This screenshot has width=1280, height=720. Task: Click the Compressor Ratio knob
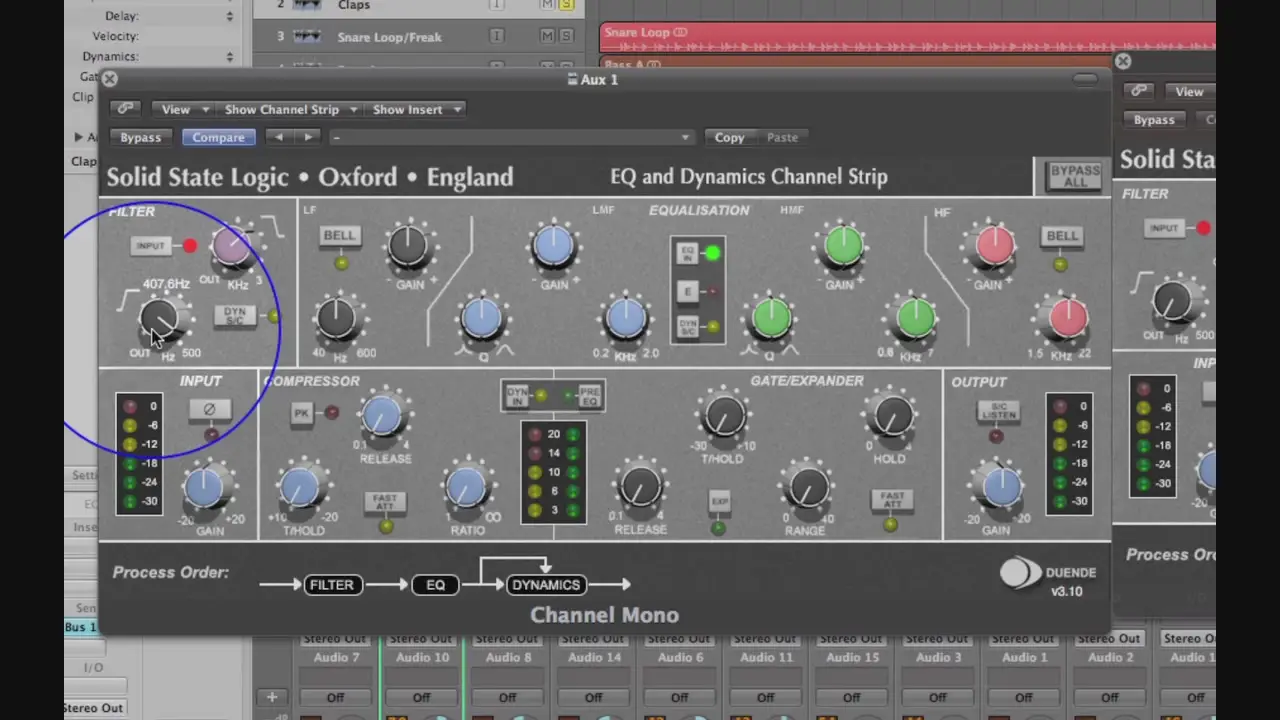click(x=466, y=489)
